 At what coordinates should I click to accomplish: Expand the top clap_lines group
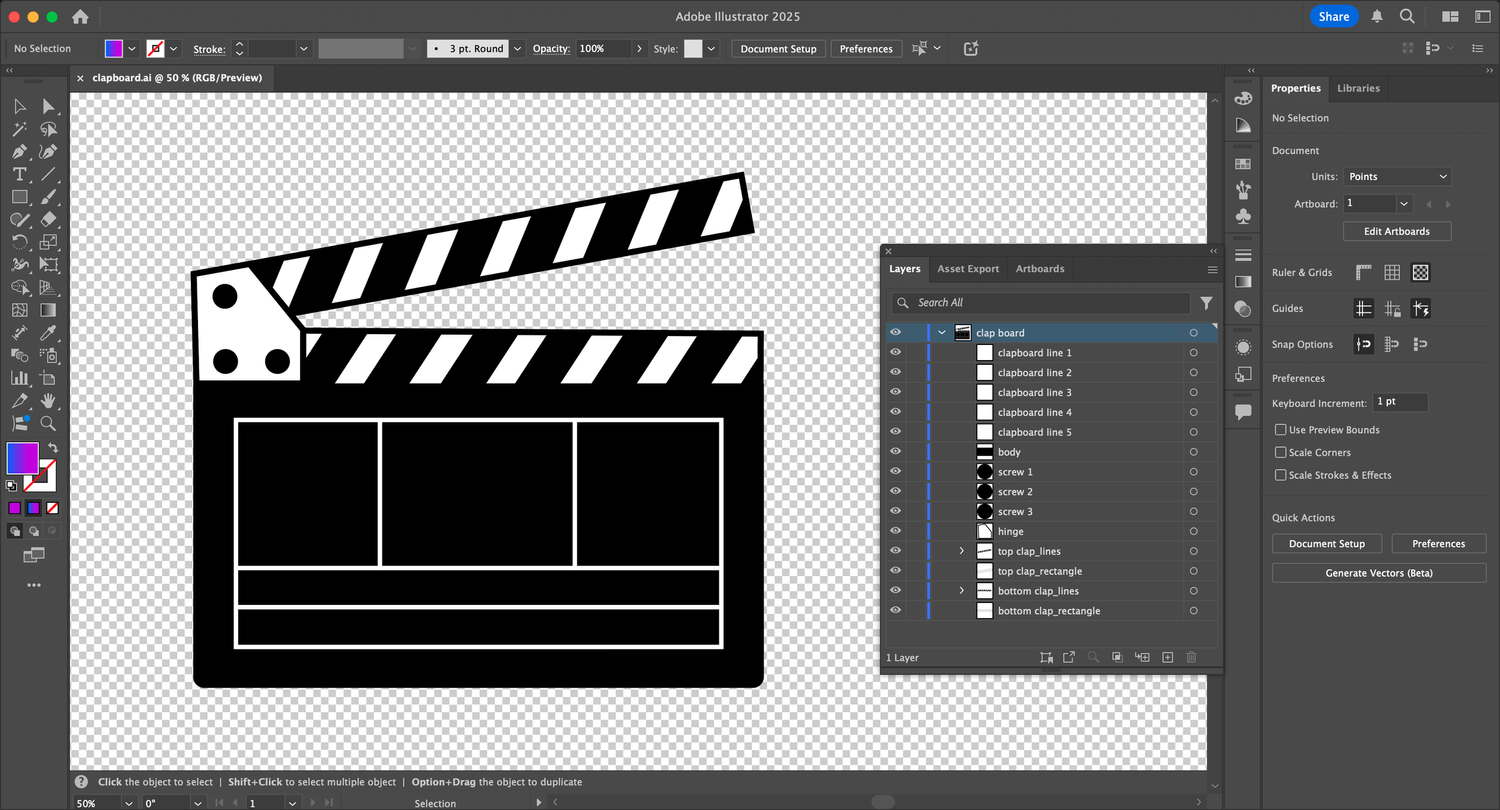pyautogui.click(x=962, y=551)
